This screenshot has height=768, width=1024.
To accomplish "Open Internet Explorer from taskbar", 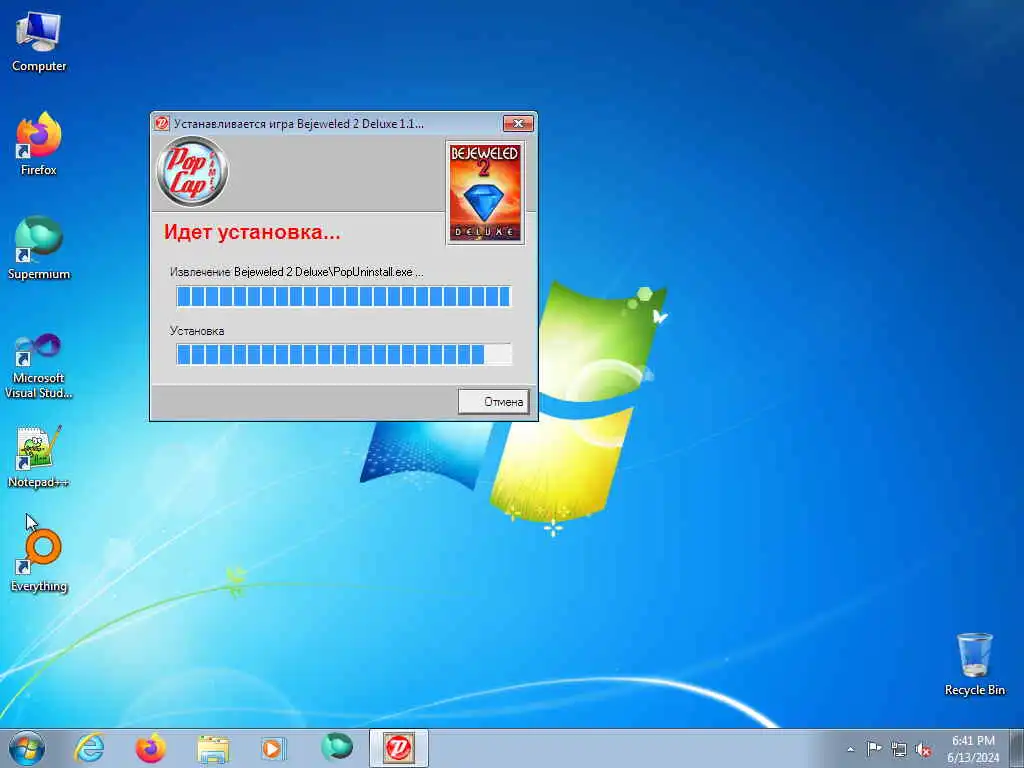I will pyautogui.click(x=89, y=748).
